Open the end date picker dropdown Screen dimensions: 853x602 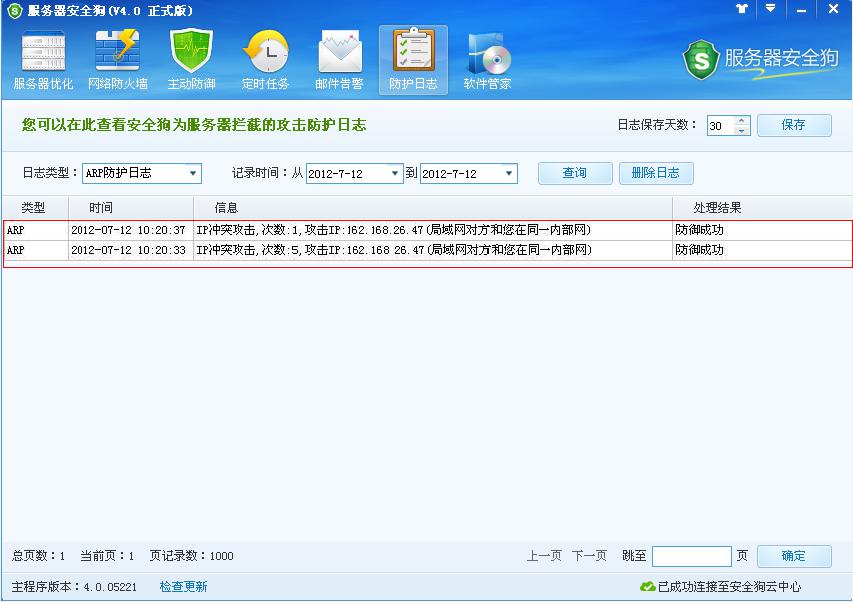coord(509,174)
